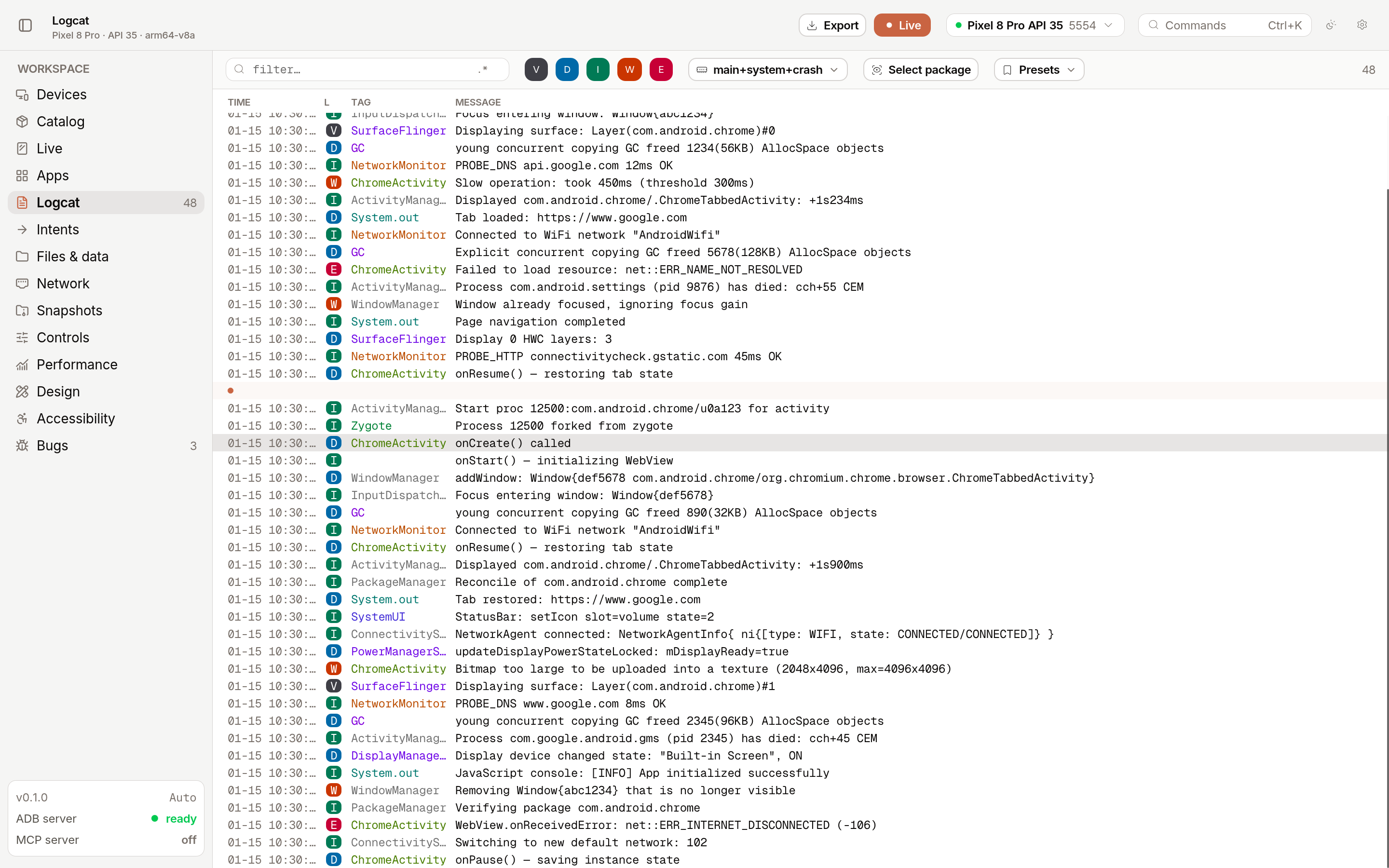
Task: Click the MCP server off status
Action: pos(189,839)
